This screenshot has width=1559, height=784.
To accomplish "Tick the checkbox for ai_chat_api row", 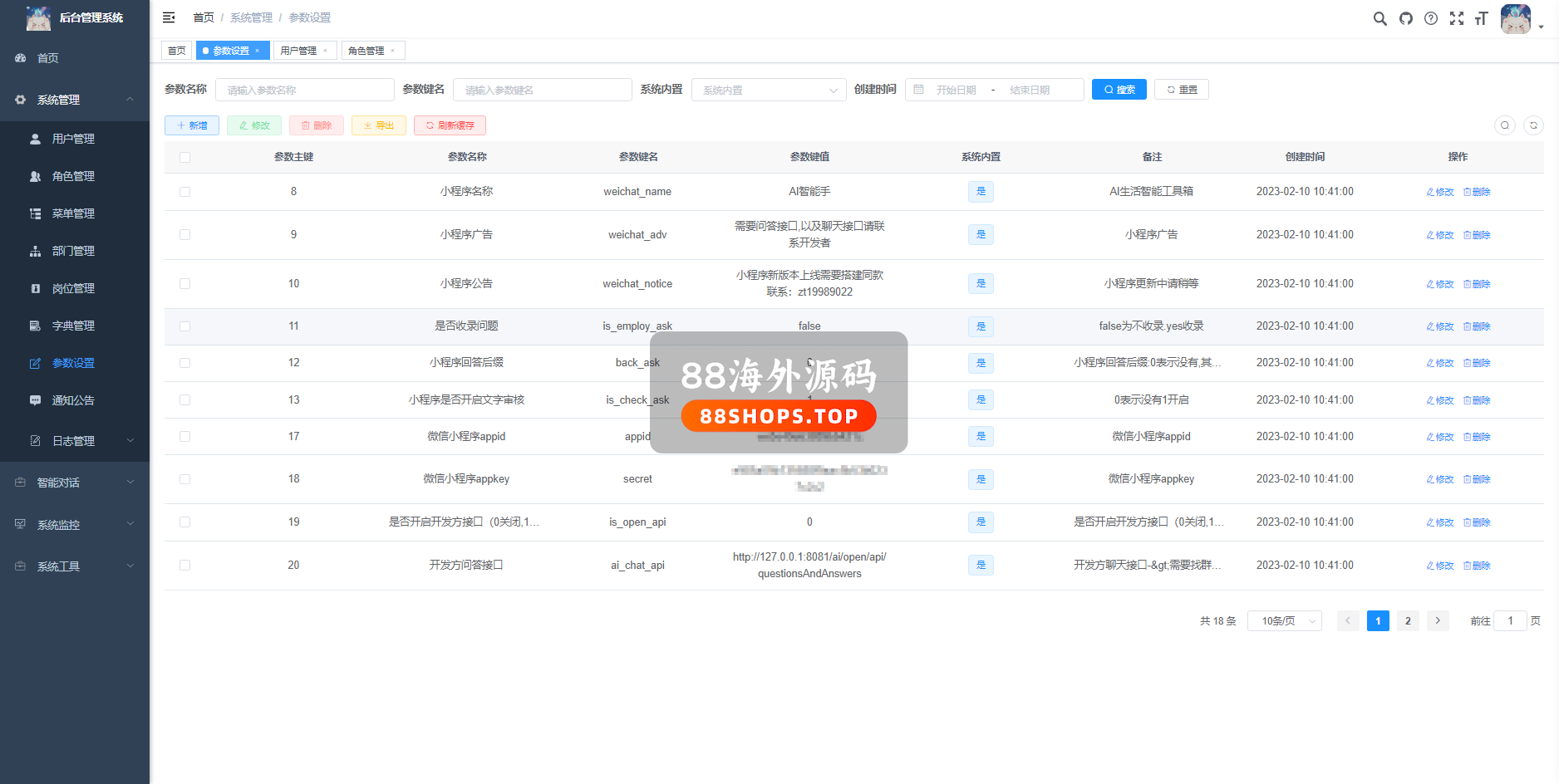I will coord(184,566).
